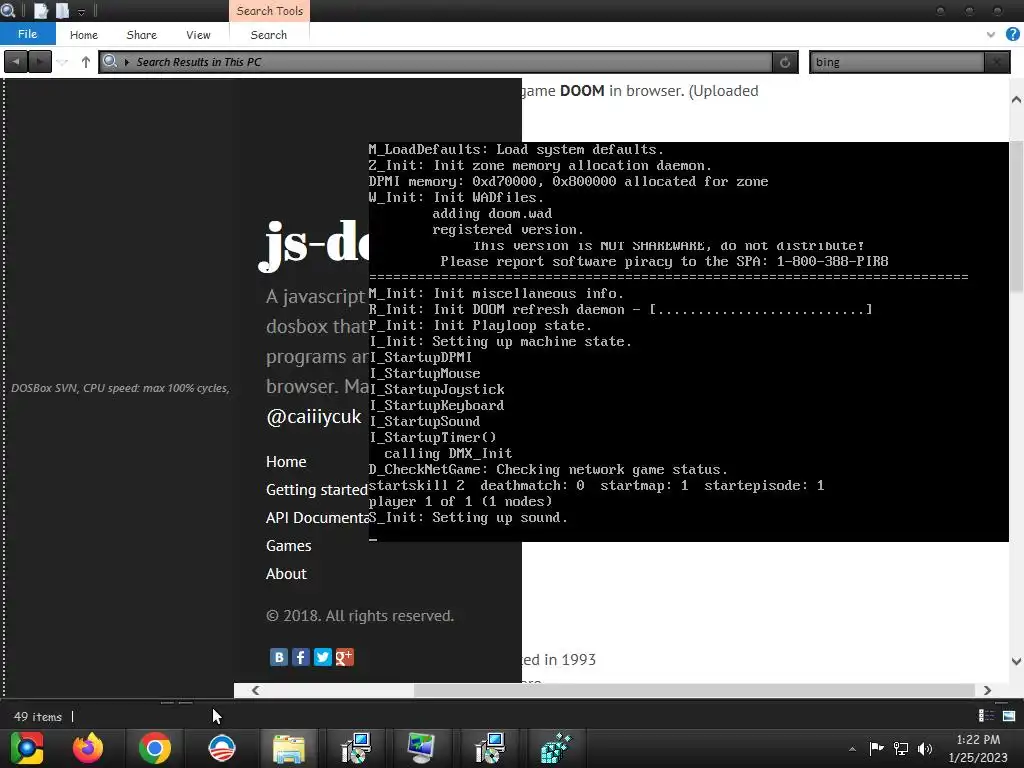Screen dimensions: 1024x768
Task: Open the Home link on js-dos page
Action: pos(286,462)
